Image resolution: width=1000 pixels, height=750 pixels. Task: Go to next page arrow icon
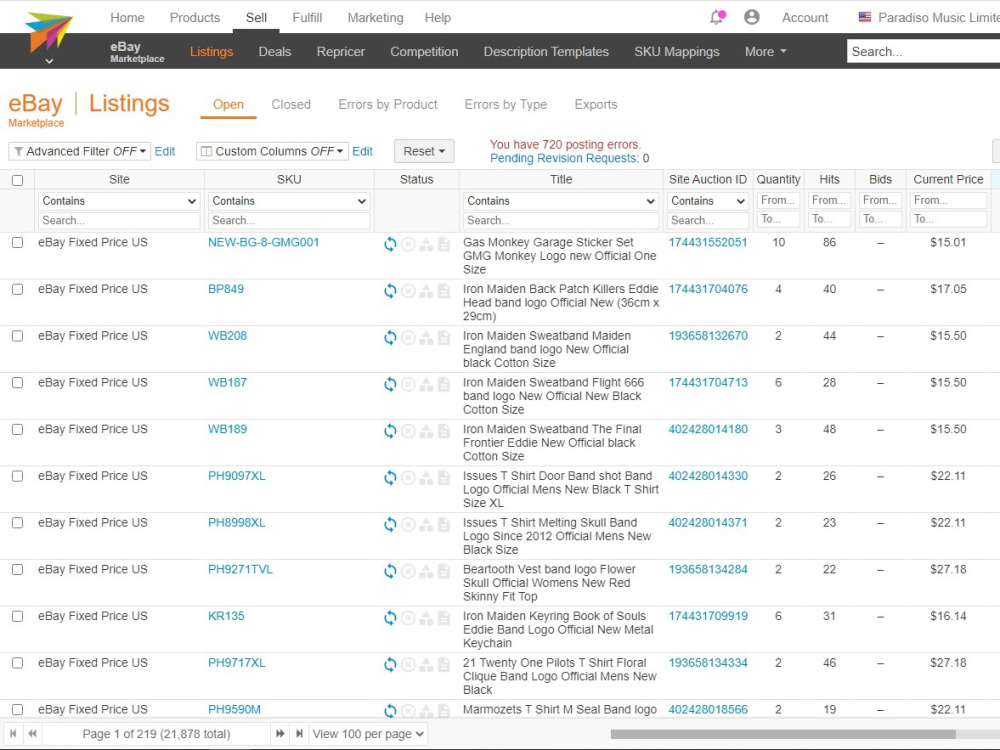280,734
